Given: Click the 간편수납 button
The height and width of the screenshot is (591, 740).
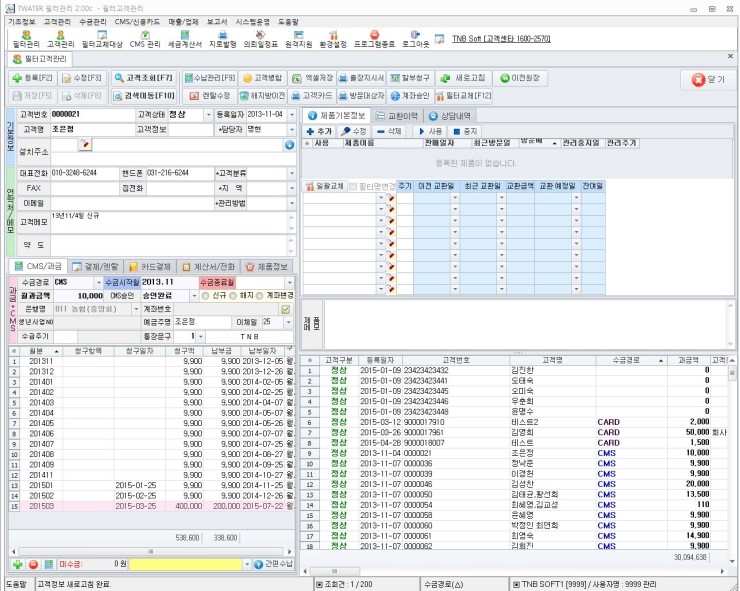Looking at the screenshot, I should tap(274, 564).
